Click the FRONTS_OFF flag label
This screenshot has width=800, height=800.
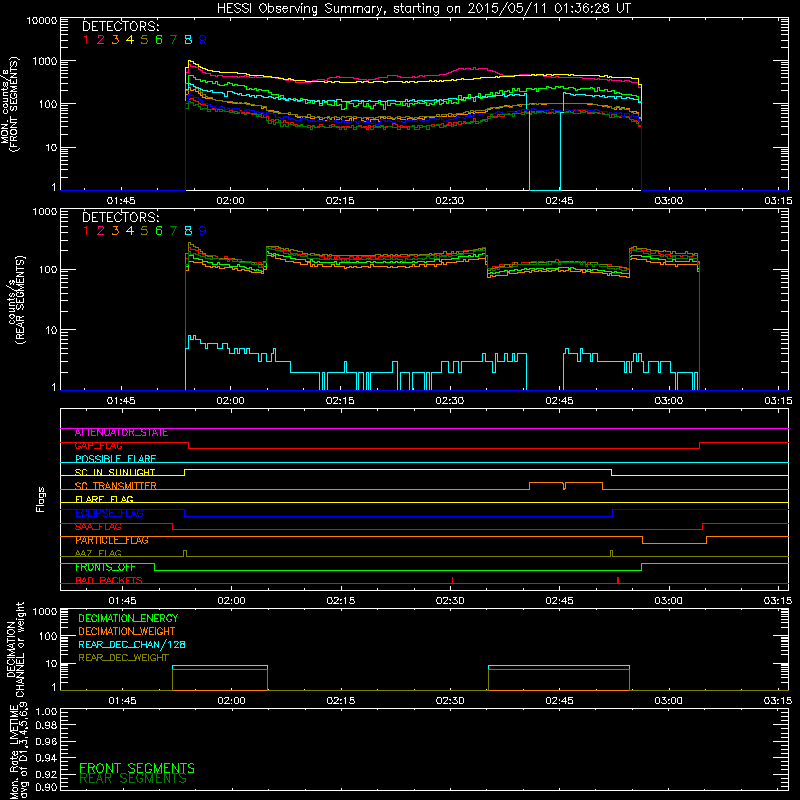[105, 567]
